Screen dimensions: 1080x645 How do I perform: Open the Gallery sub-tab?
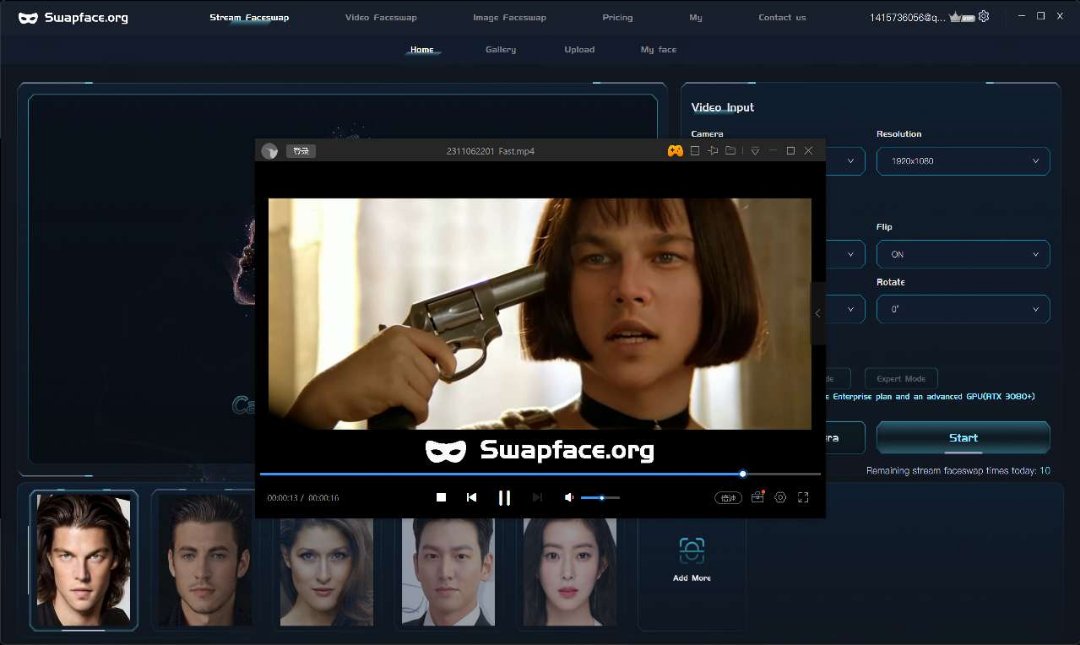(x=501, y=49)
